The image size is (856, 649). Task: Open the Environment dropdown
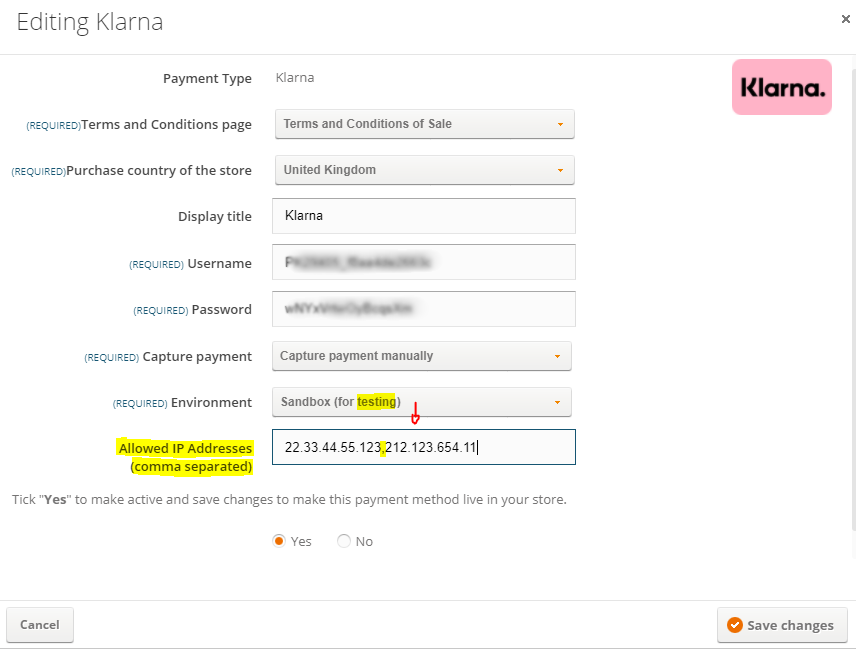point(421,402)
